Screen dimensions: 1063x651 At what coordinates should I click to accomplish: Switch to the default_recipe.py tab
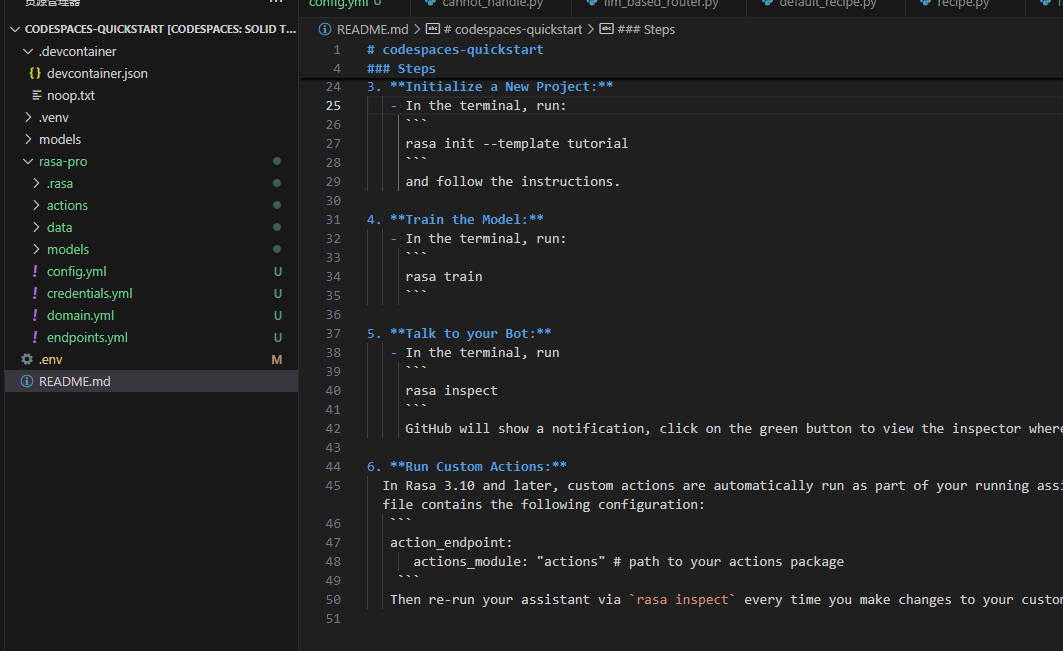pyautogui.click(x=827, y=4)
